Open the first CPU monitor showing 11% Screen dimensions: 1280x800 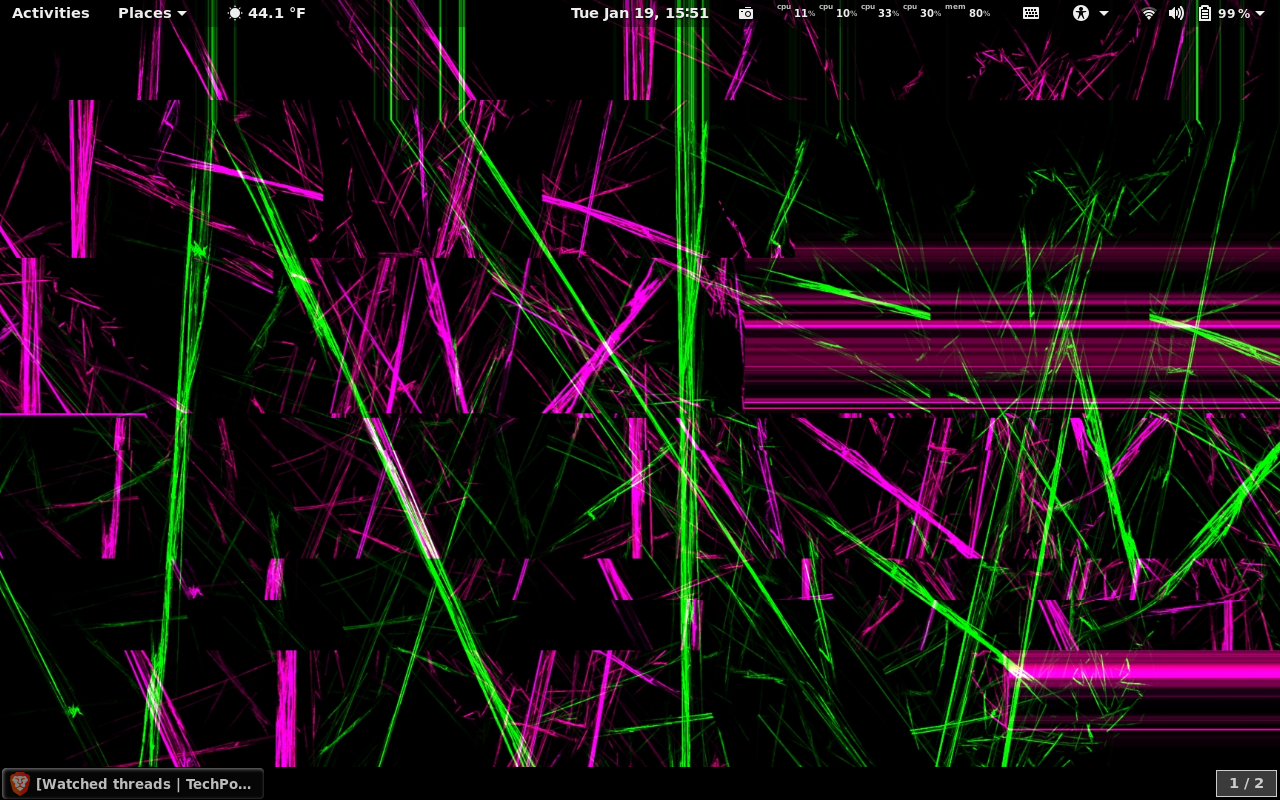(796, 12)
